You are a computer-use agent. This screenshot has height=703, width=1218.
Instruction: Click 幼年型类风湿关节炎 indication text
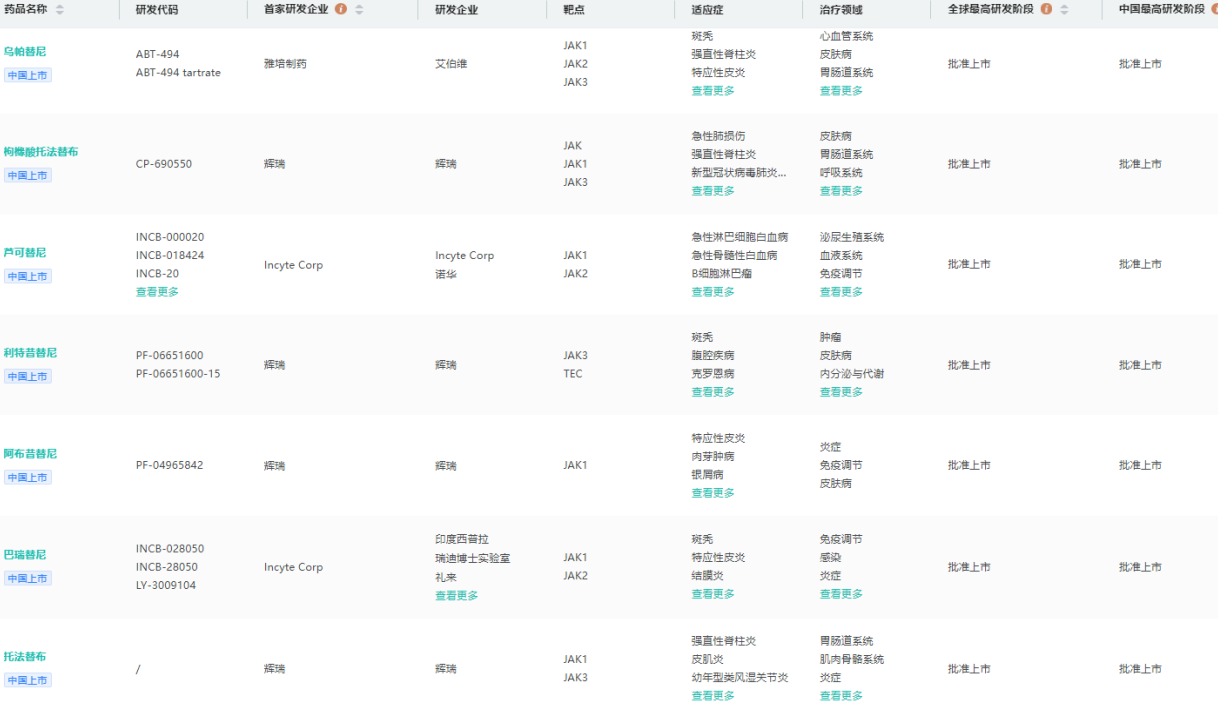click(x=739, y=677)
